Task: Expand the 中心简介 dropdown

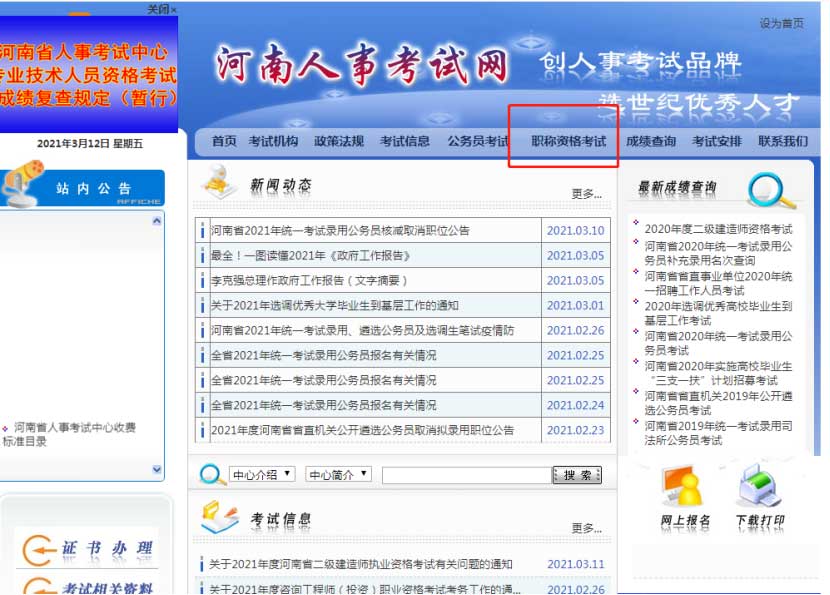Action: pos(338,474)
